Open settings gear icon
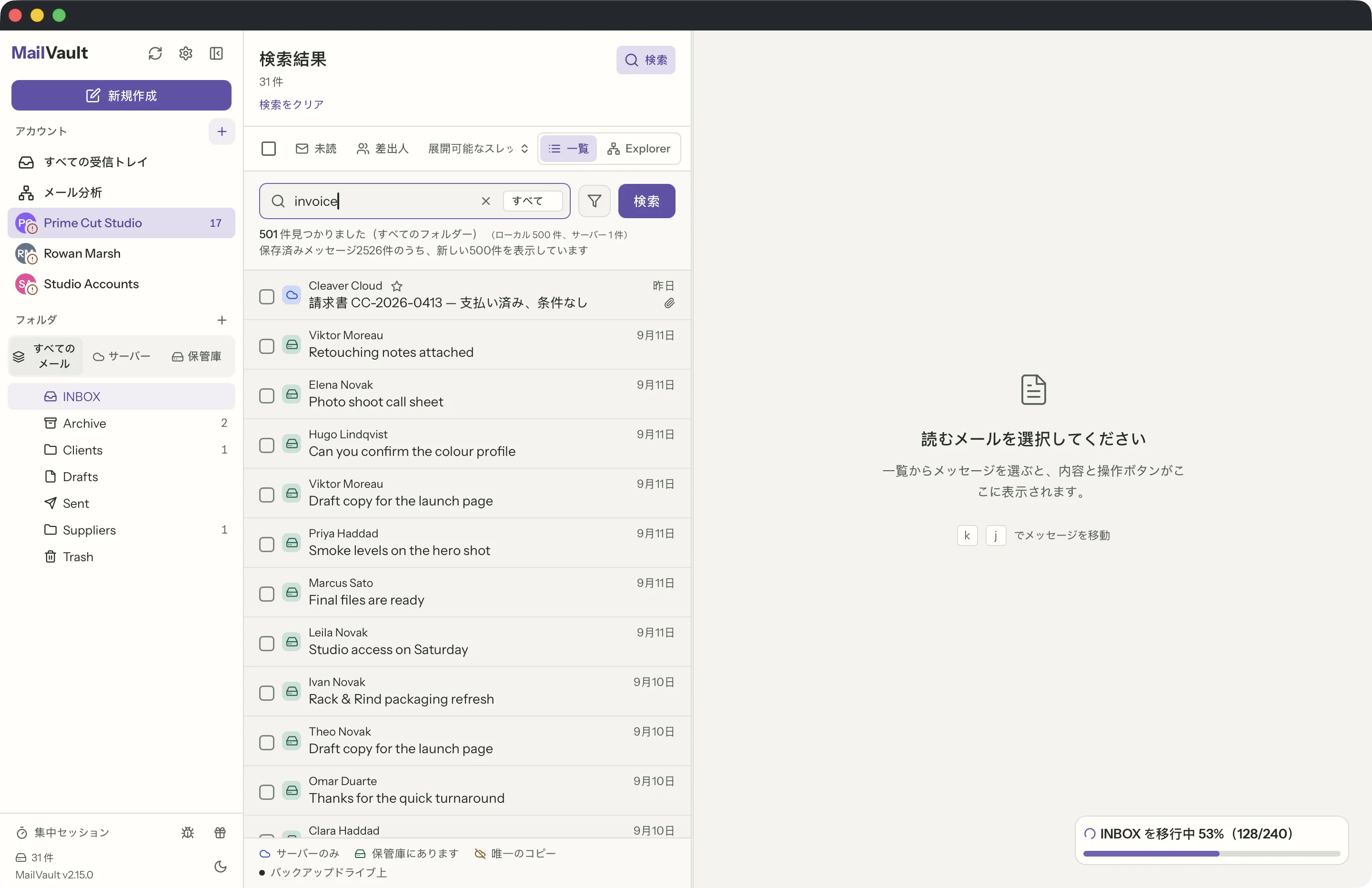The width and height of the screenshot is (1372, 888). (186, 54)
